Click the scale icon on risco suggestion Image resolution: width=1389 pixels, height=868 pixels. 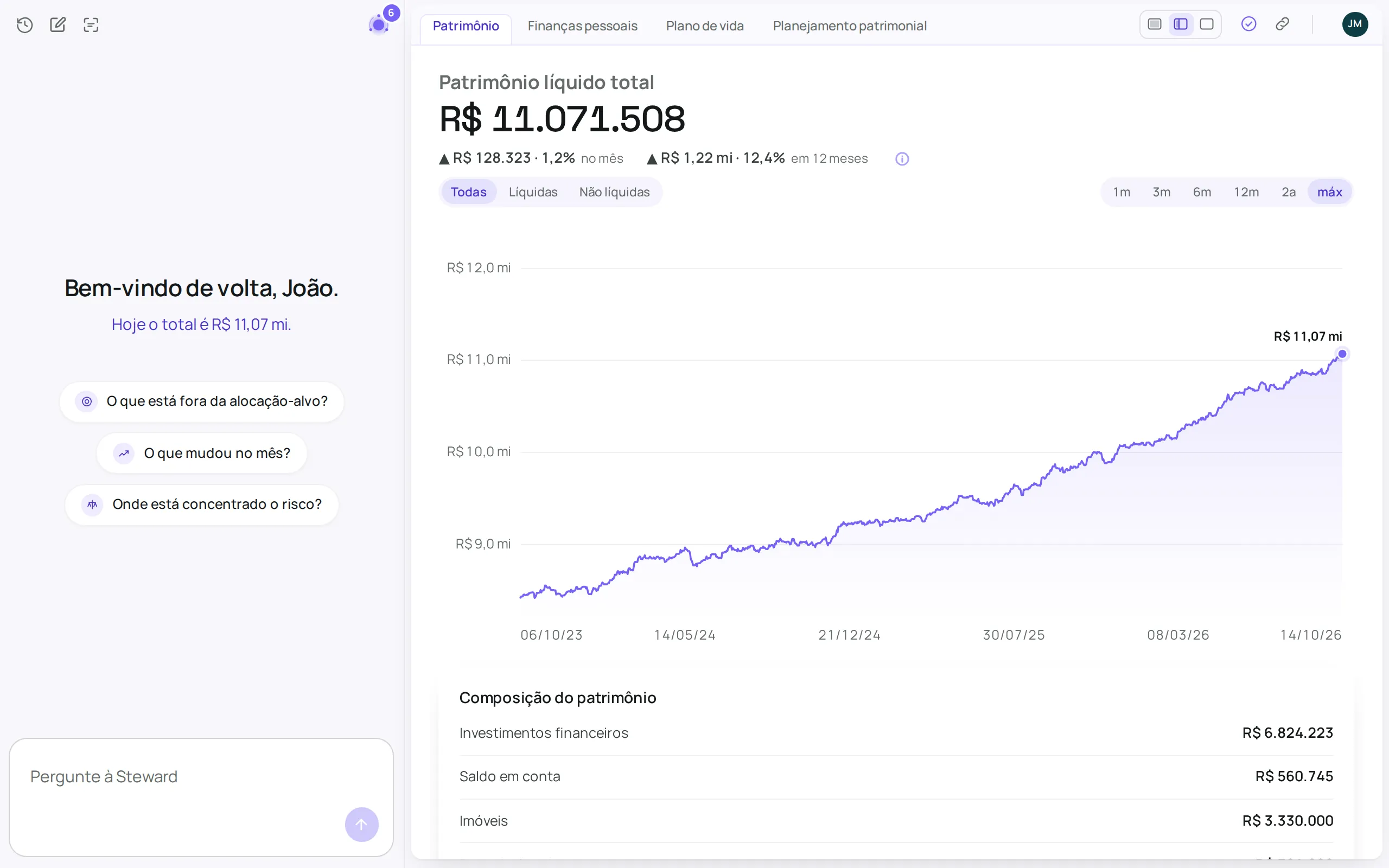pos(92,505)
